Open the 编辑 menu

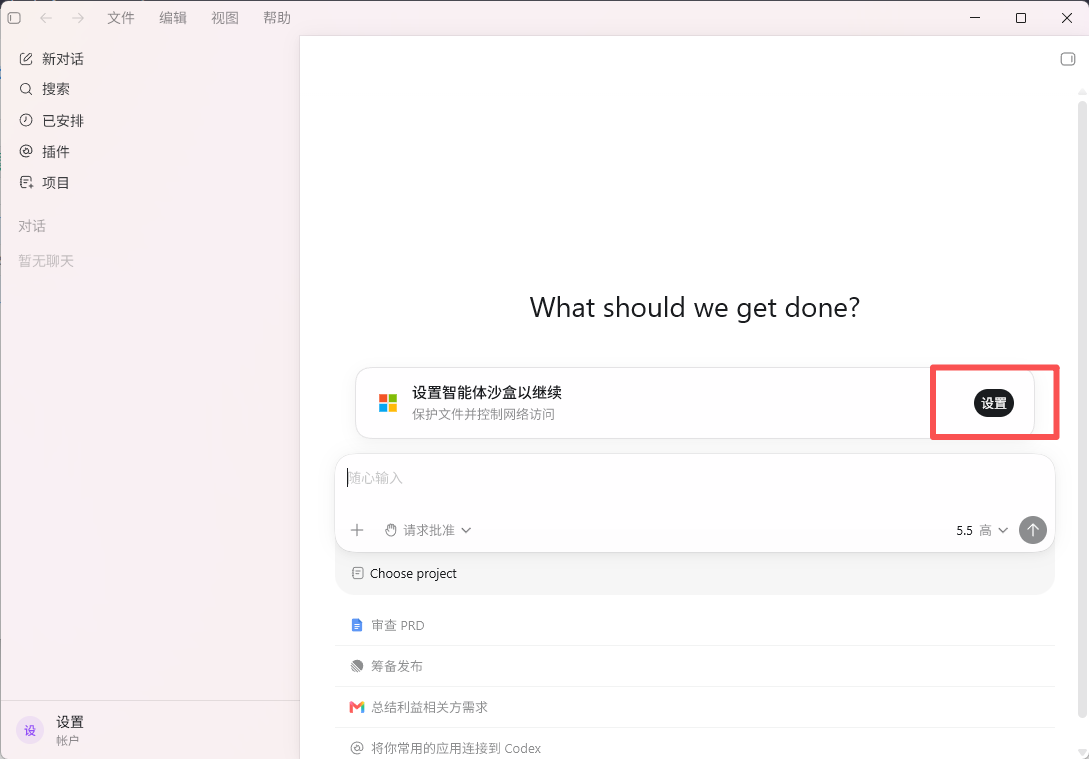pos(172,18)
